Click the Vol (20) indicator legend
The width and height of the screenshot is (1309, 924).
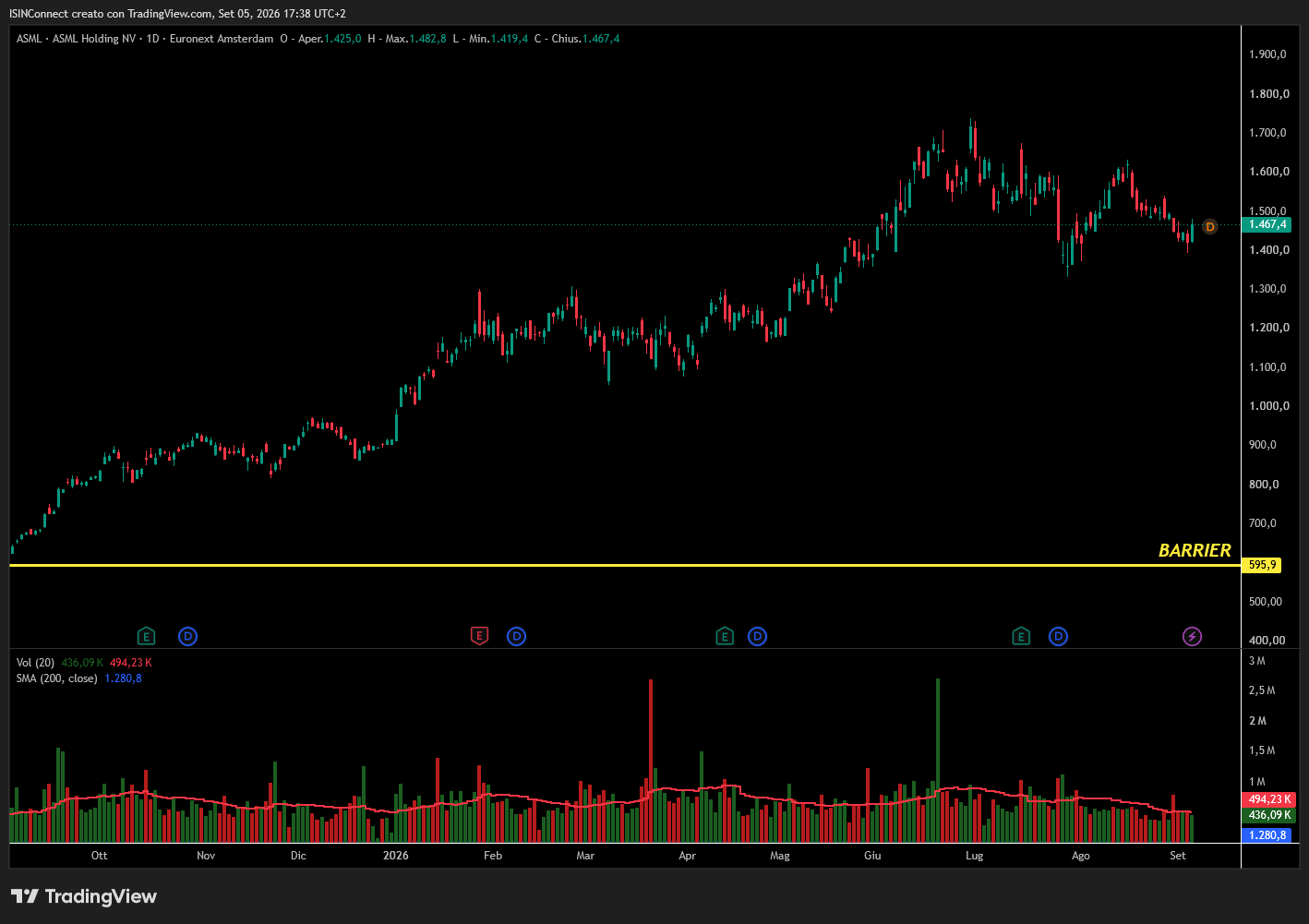pos(35,663)
